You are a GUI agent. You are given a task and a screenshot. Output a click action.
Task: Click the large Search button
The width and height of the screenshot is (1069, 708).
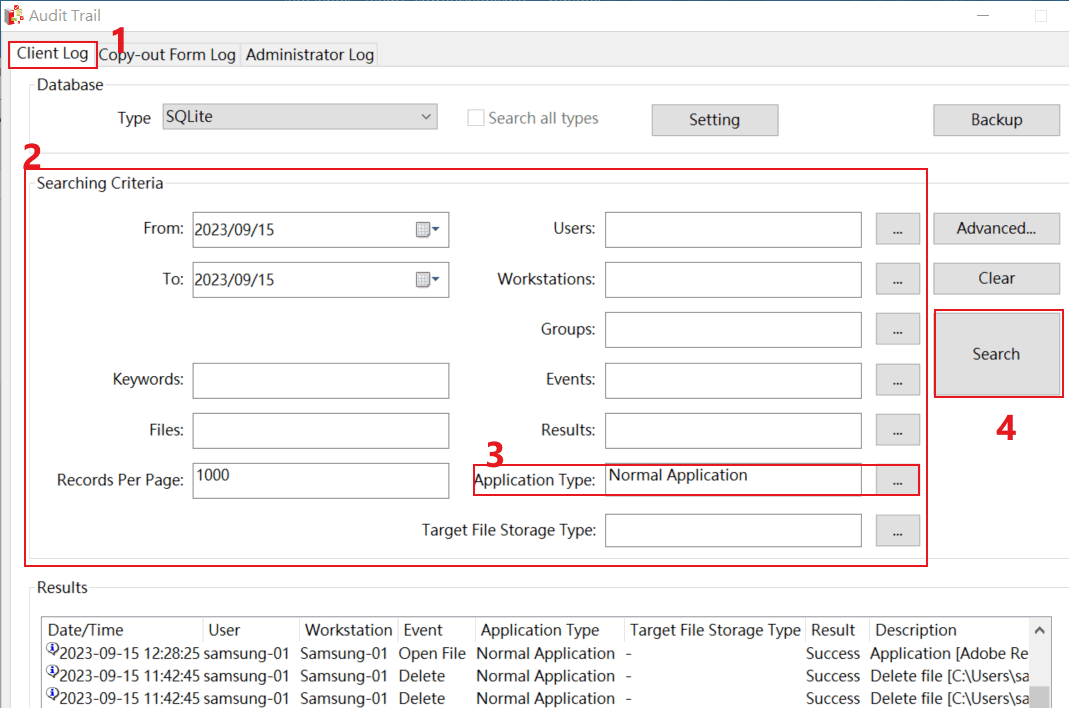997,354
